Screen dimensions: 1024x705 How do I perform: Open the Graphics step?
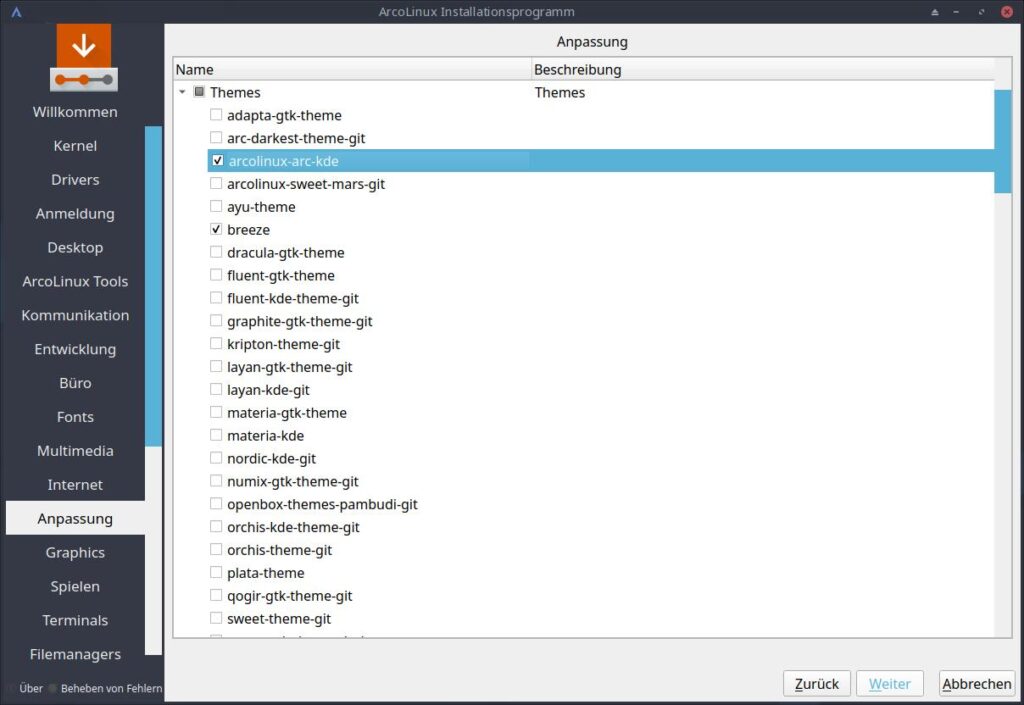[75, 553]
